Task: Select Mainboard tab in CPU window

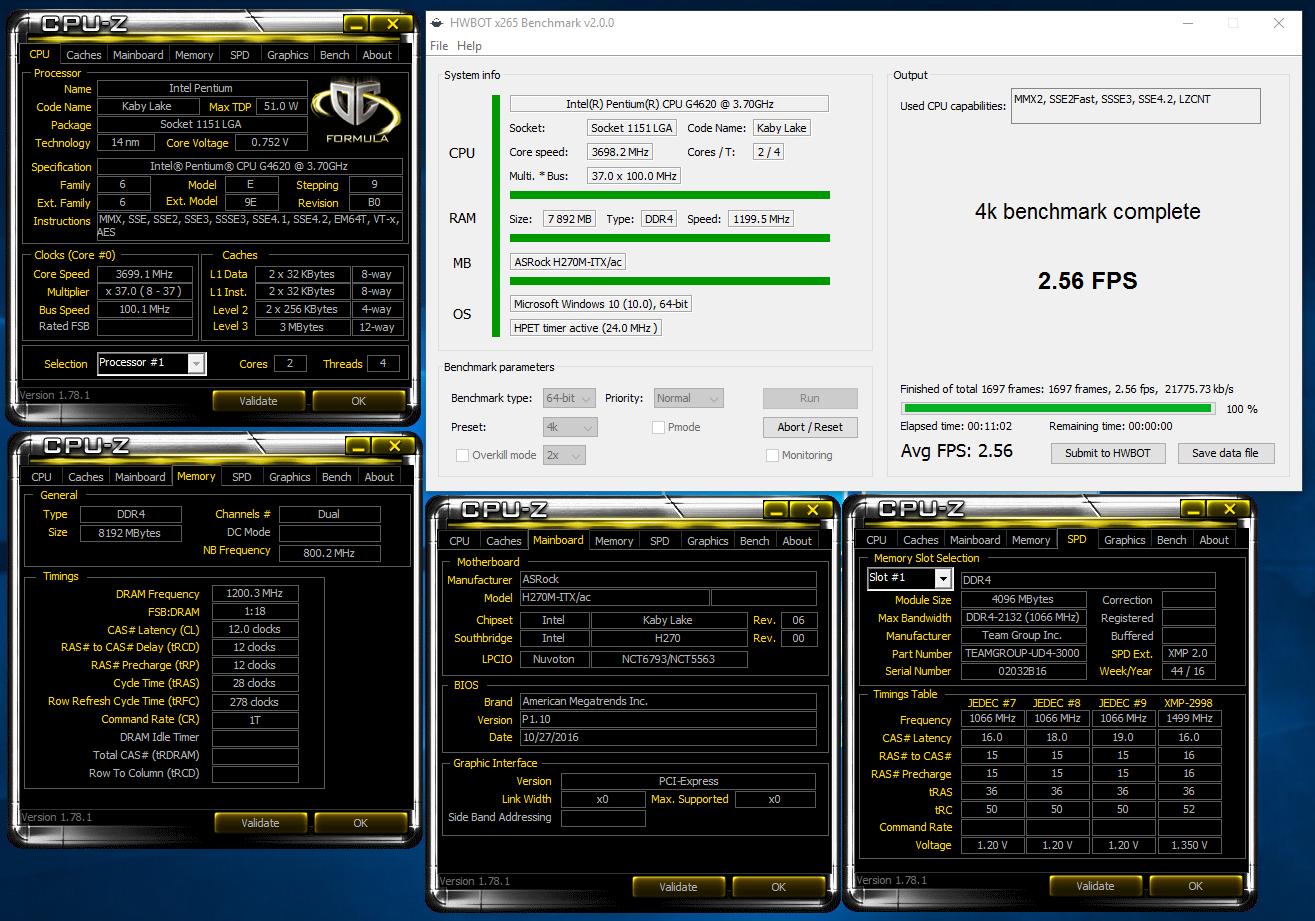Action: click(138, 55)
